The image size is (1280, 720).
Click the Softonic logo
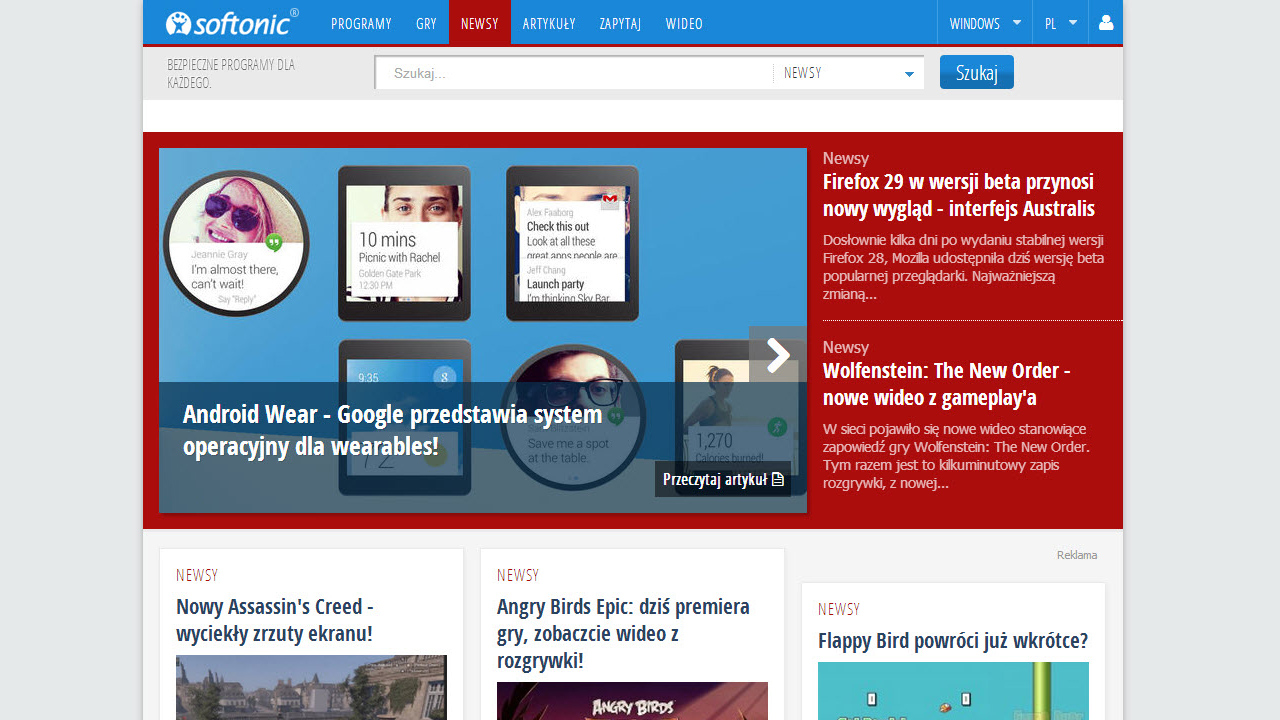click(x=231, y=23)
